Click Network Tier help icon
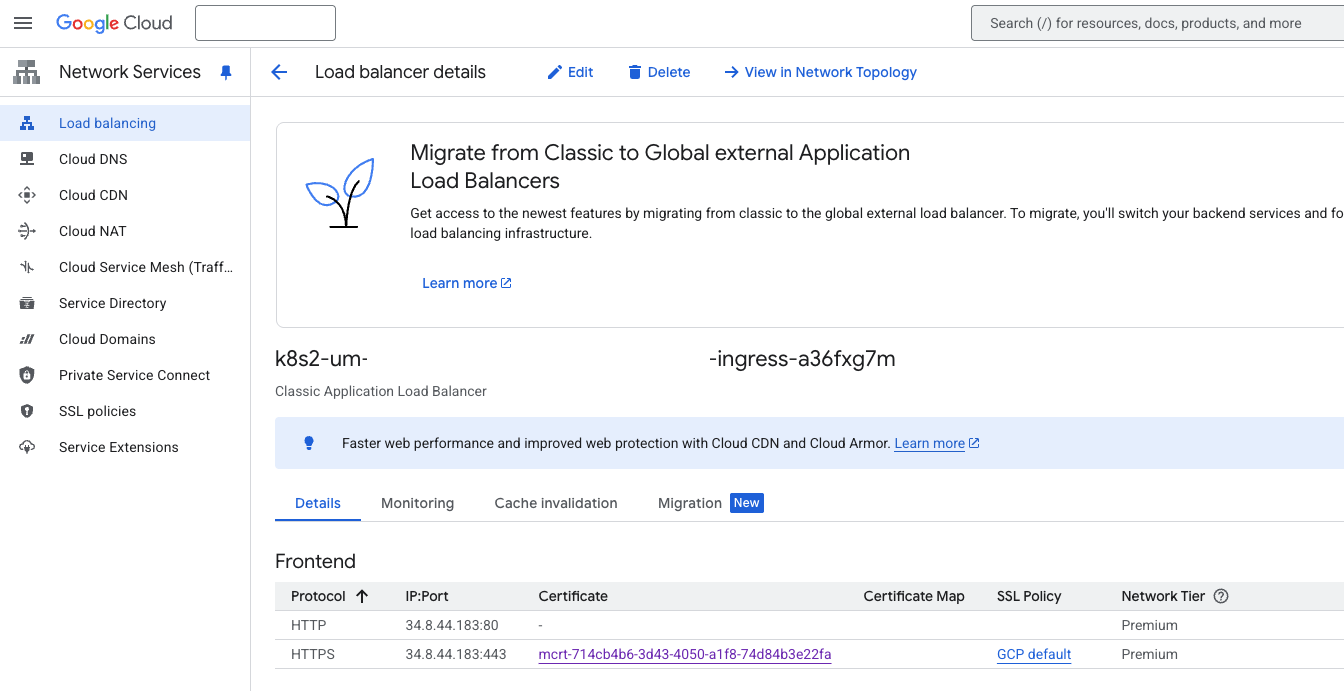 click(x=1221, y=596)
